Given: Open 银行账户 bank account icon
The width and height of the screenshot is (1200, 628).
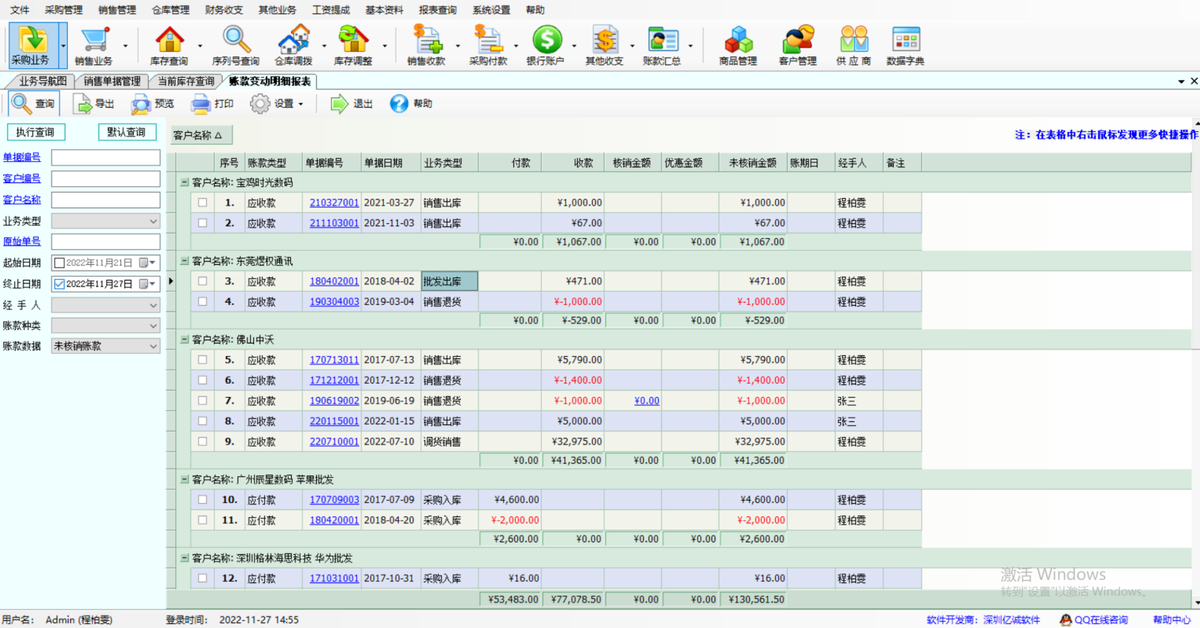Looking at the screenshot, I should 546,40.
